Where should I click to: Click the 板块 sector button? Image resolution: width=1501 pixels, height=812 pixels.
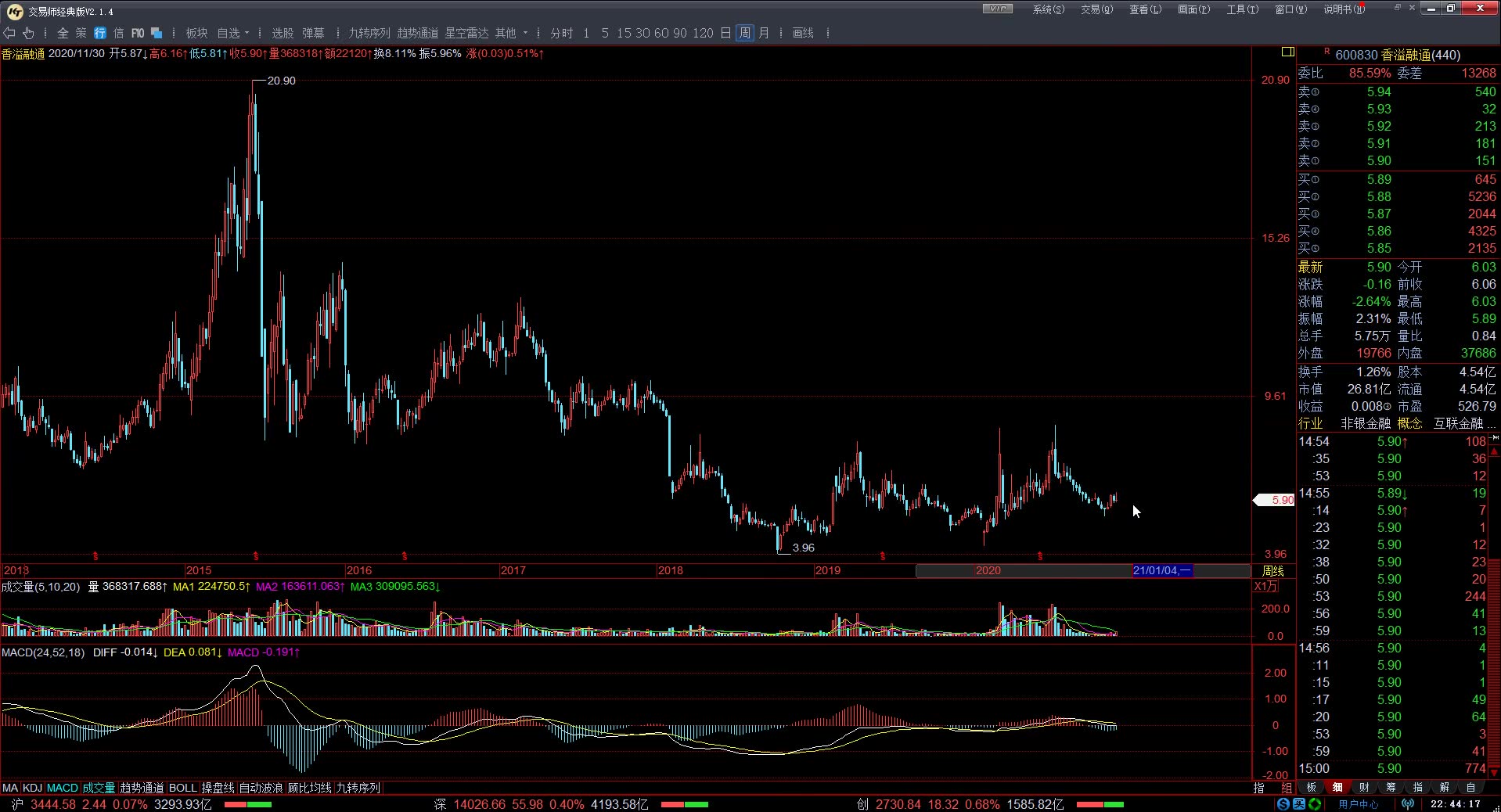pyautogui.click(x=196, y=33)
